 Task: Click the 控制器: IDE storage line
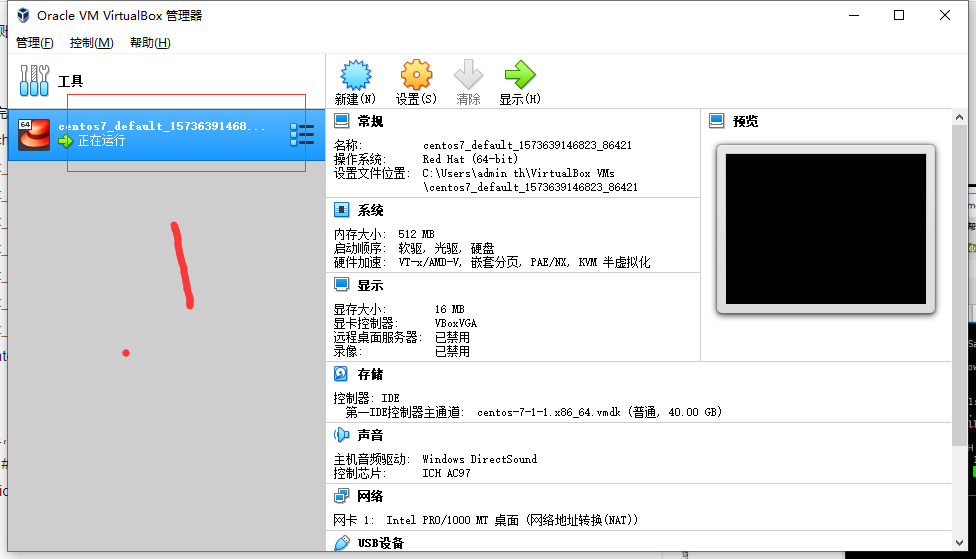coord(366,398)
